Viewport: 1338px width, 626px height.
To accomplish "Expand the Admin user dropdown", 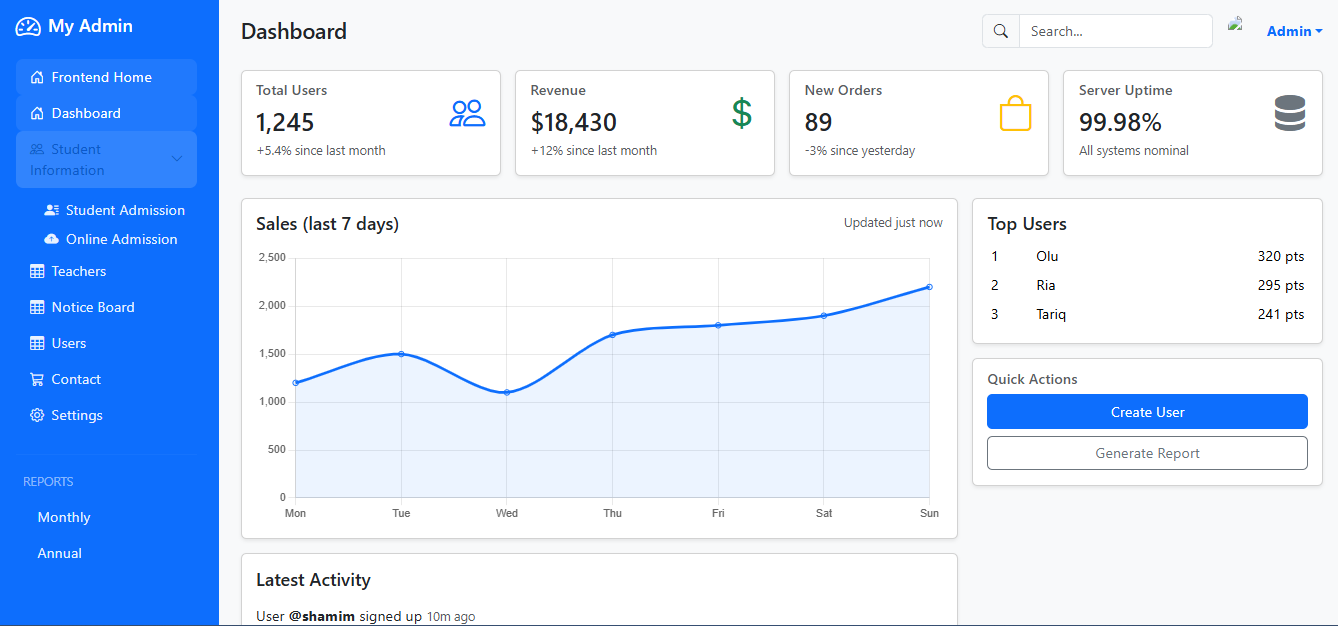I will tap(1294, 31).
